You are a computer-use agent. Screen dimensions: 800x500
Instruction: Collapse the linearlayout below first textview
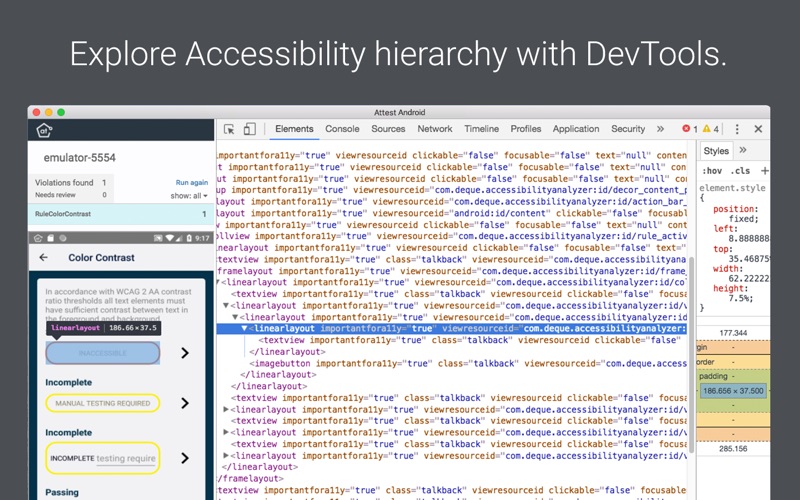[x=226, y=305]
